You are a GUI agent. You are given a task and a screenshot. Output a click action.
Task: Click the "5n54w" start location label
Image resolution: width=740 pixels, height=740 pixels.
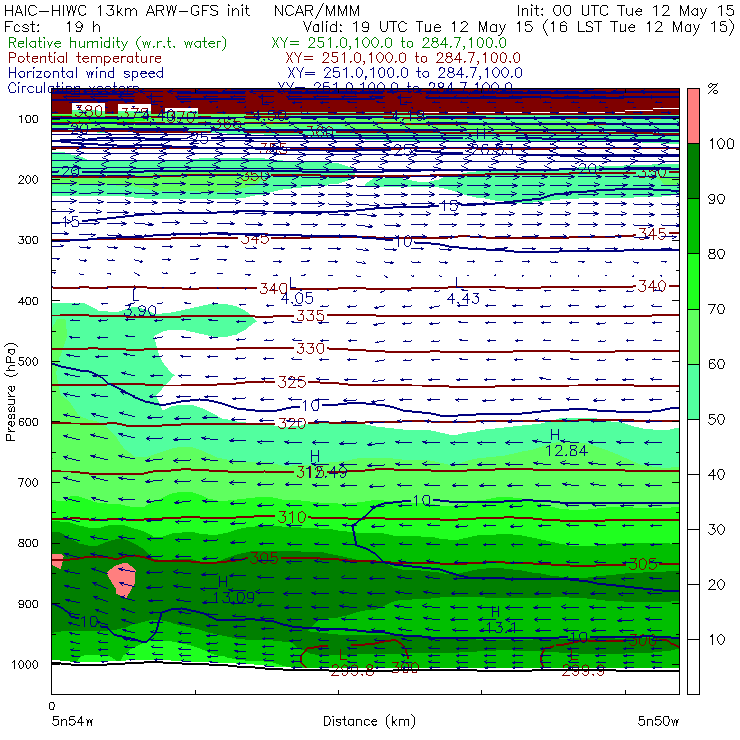coord(73,721)
